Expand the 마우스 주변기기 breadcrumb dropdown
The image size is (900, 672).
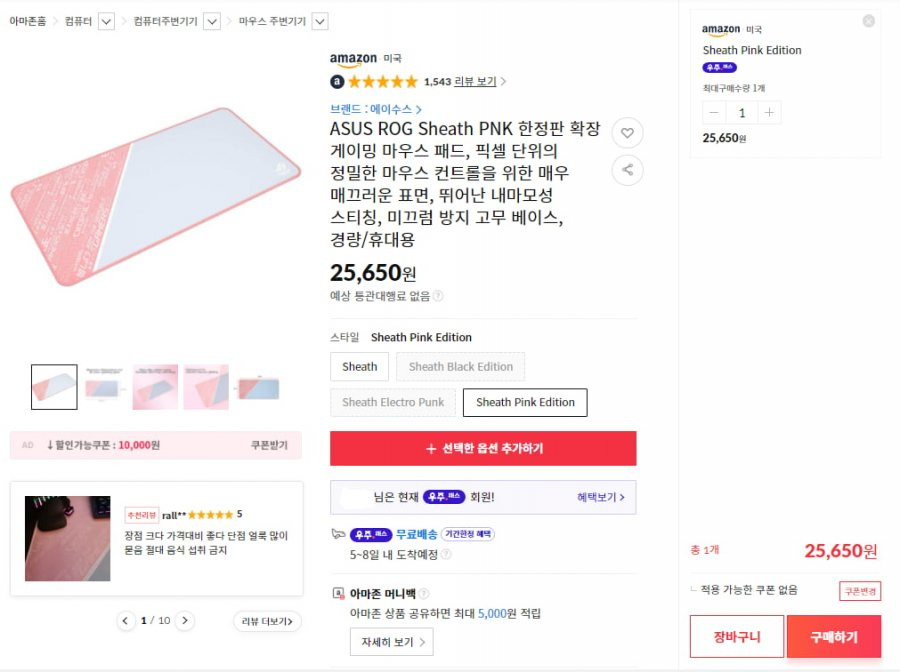[x=320, y=22]
